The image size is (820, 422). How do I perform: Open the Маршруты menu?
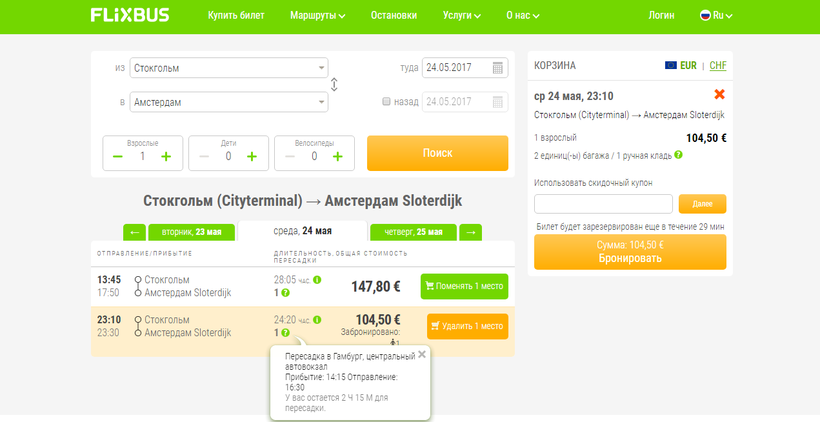pos(317,16)
